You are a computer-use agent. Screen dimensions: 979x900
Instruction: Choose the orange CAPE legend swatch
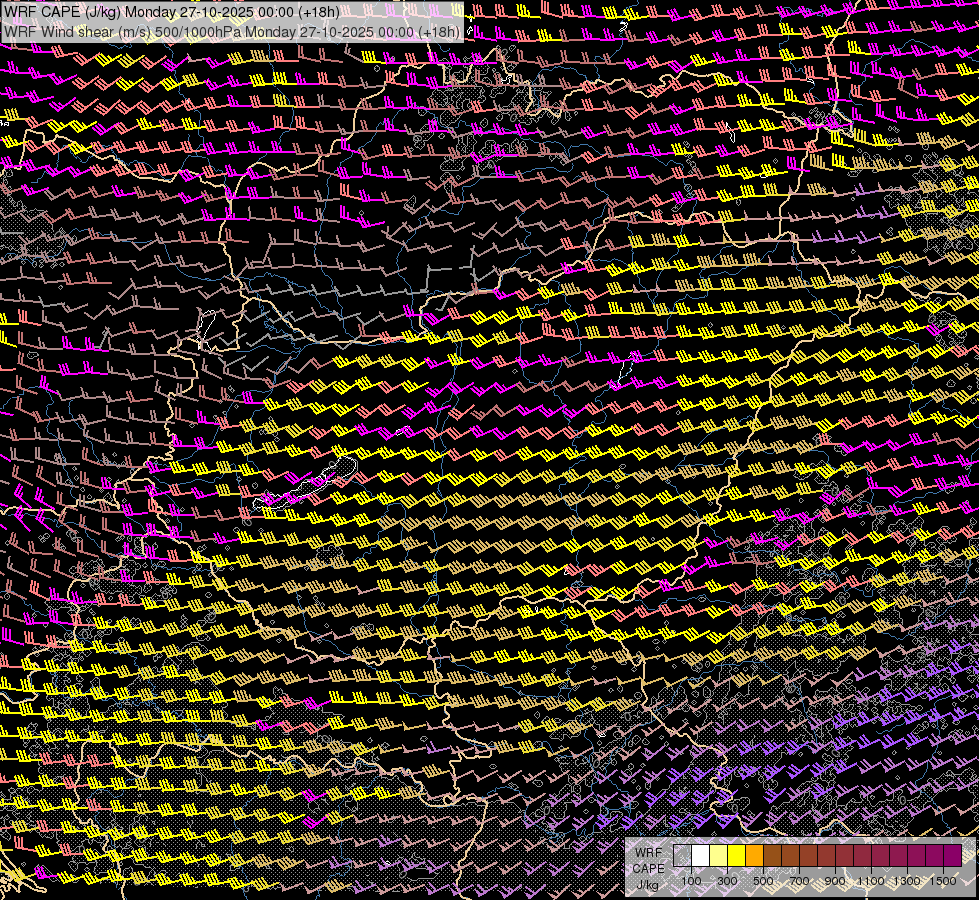[755, 856]
